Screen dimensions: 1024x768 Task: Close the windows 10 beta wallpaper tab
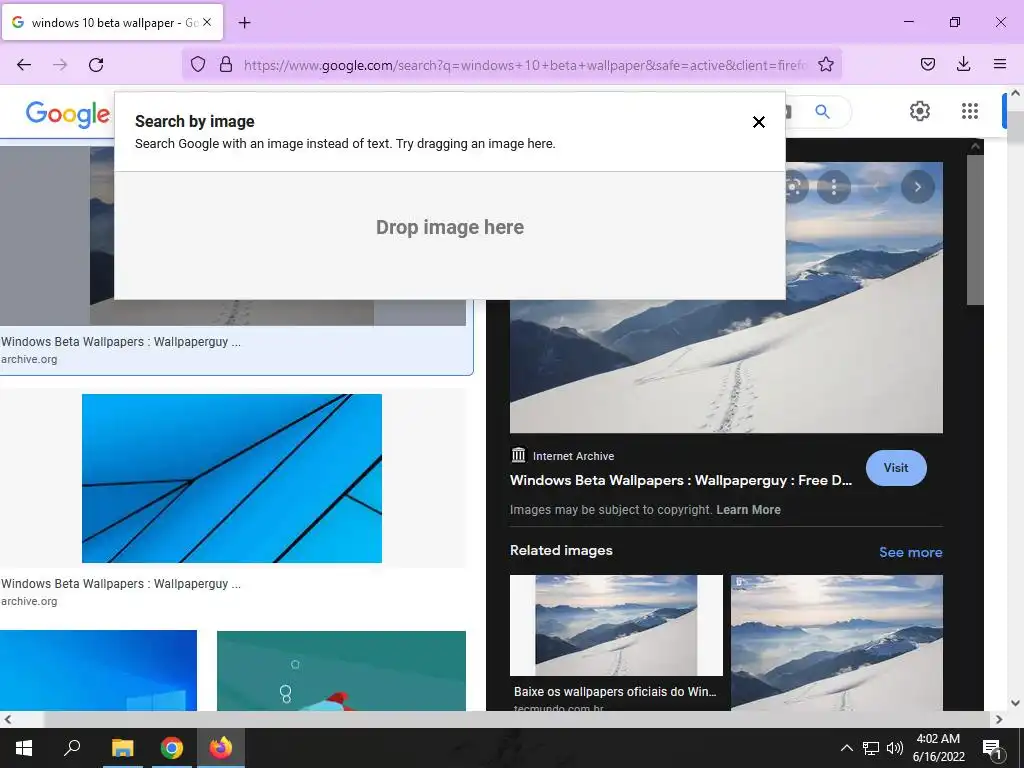point(206,22)
